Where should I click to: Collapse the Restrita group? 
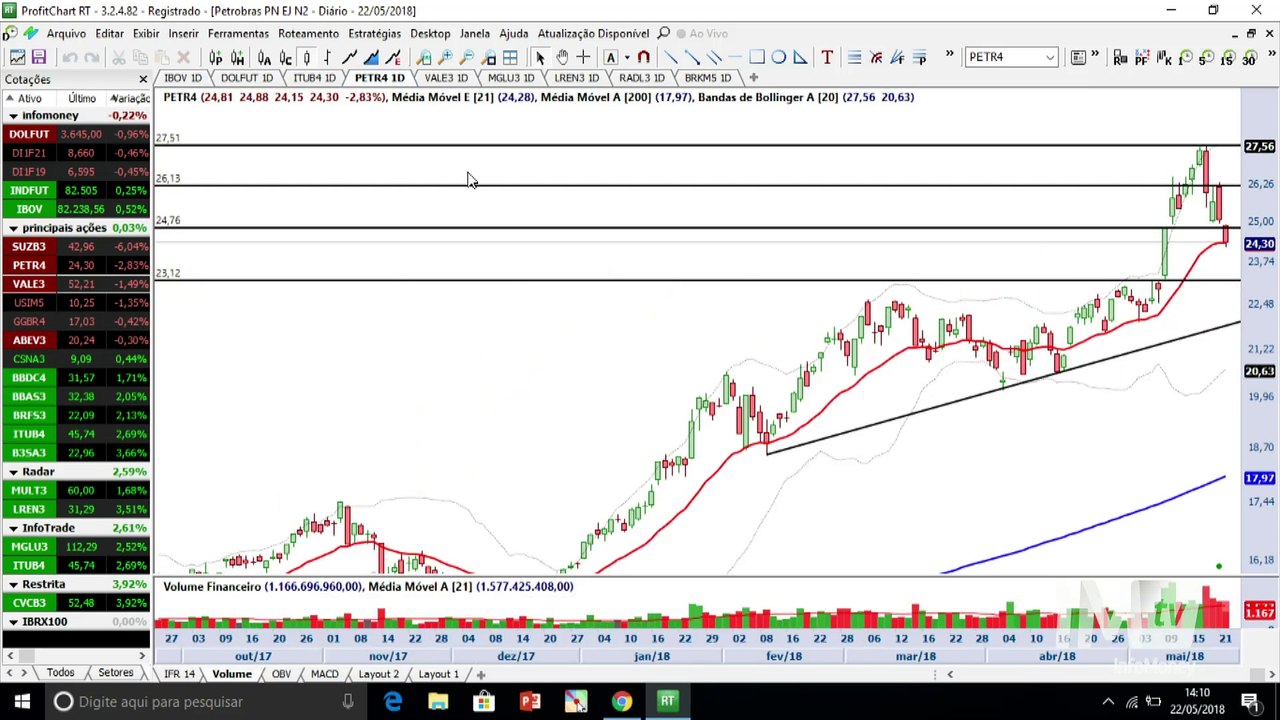(x=13, y=584)
